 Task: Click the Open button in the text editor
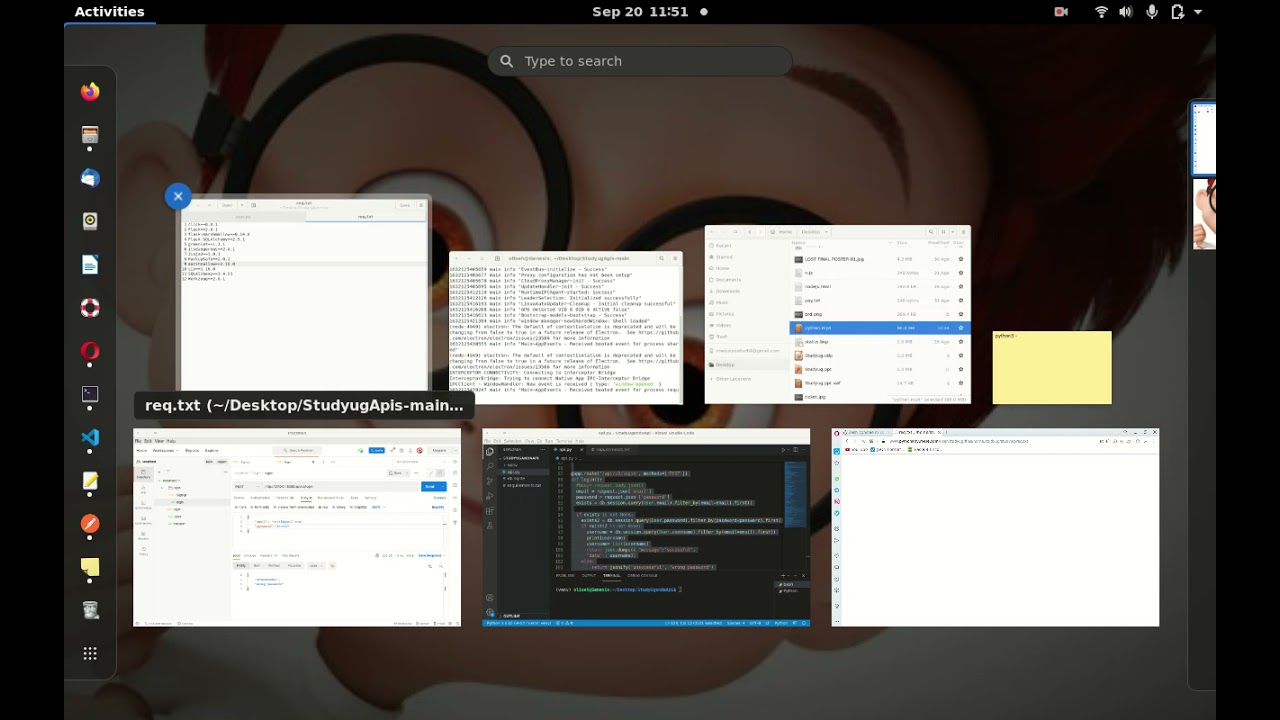(227, 205)
